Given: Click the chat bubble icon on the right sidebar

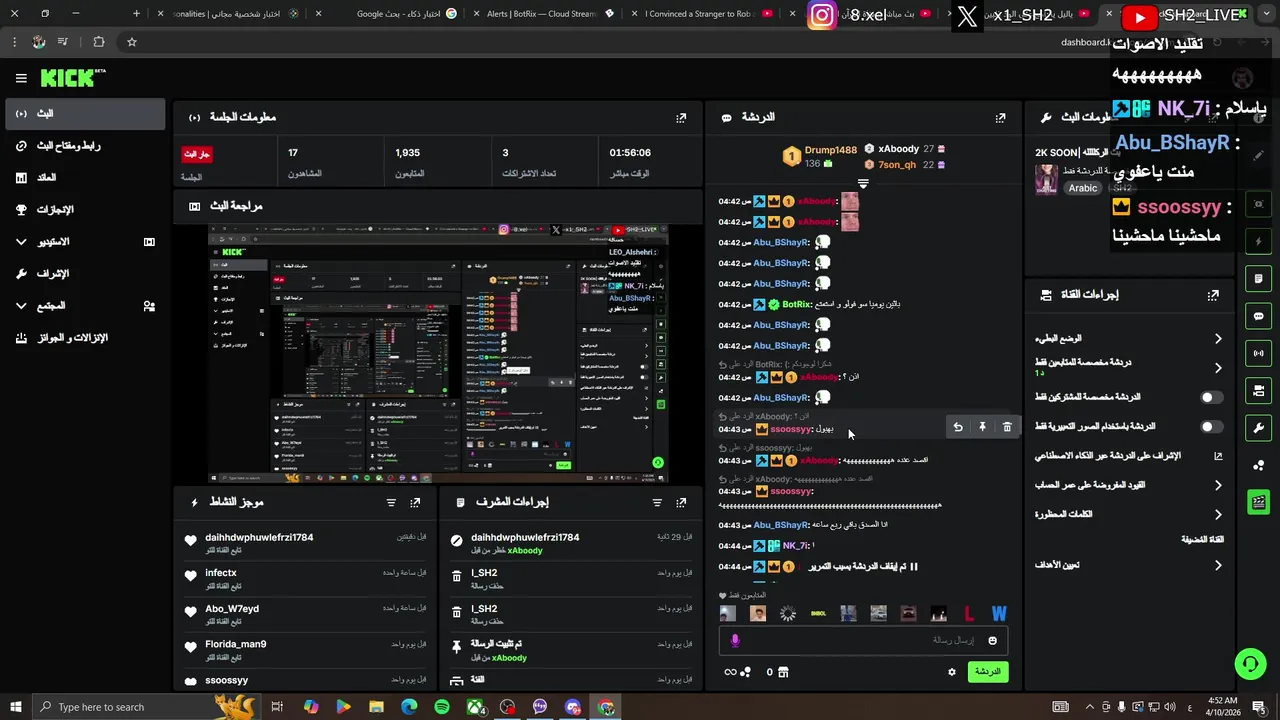Looking at the screenshot, I should point(1259,316).
